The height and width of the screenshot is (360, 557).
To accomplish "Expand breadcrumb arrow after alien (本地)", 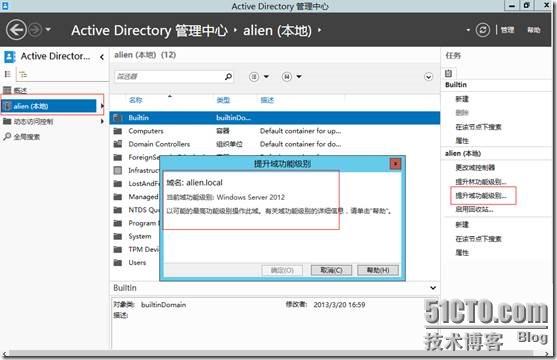I will 319,30.
